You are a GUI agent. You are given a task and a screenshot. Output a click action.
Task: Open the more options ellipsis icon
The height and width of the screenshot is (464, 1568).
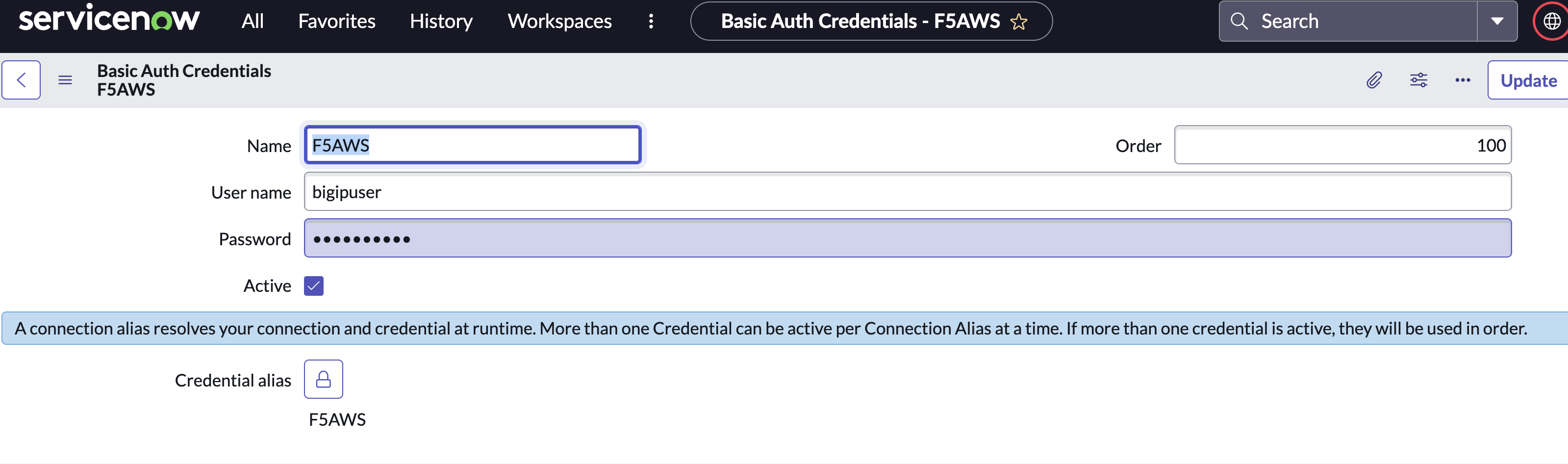(1463, 80)
